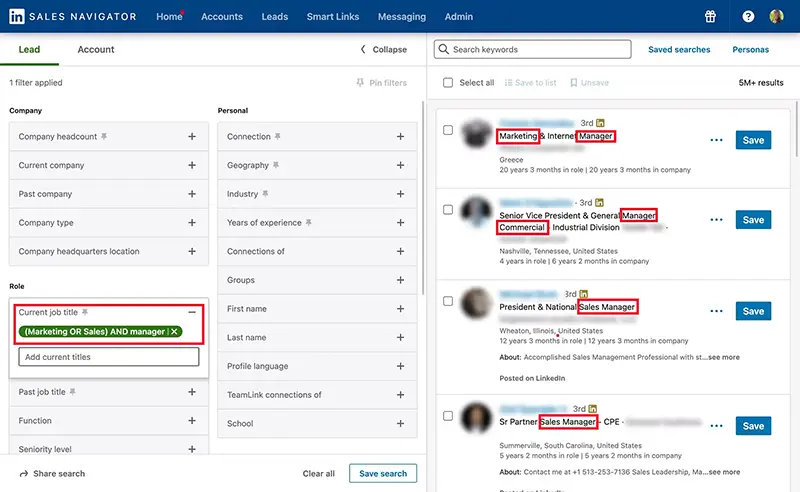Screen dimensions: 800x492
Task: Check the President & National Sales Manager lead
Action: tap(448, 301)
